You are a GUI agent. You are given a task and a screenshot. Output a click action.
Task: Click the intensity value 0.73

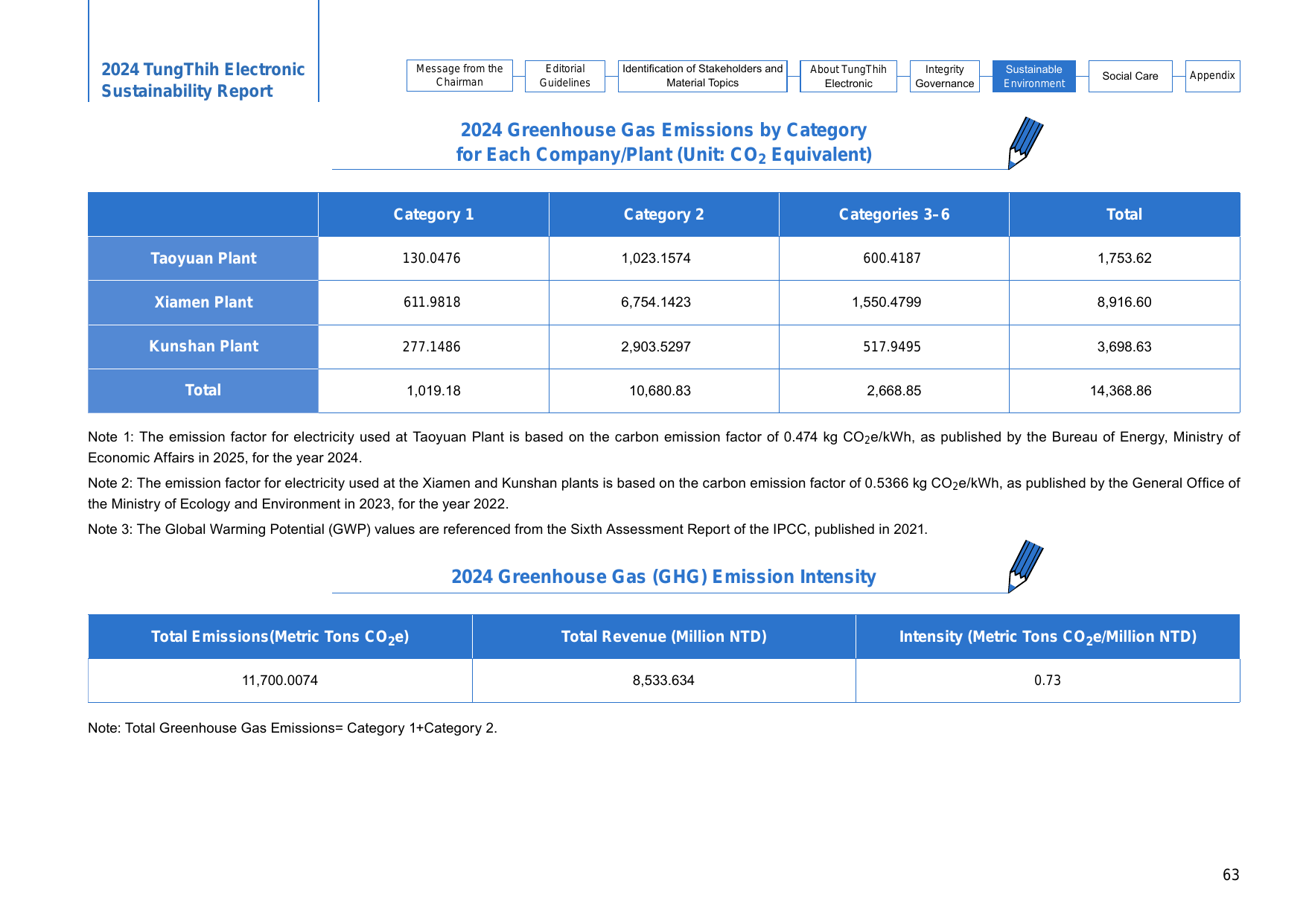(x=1048, y=681)
